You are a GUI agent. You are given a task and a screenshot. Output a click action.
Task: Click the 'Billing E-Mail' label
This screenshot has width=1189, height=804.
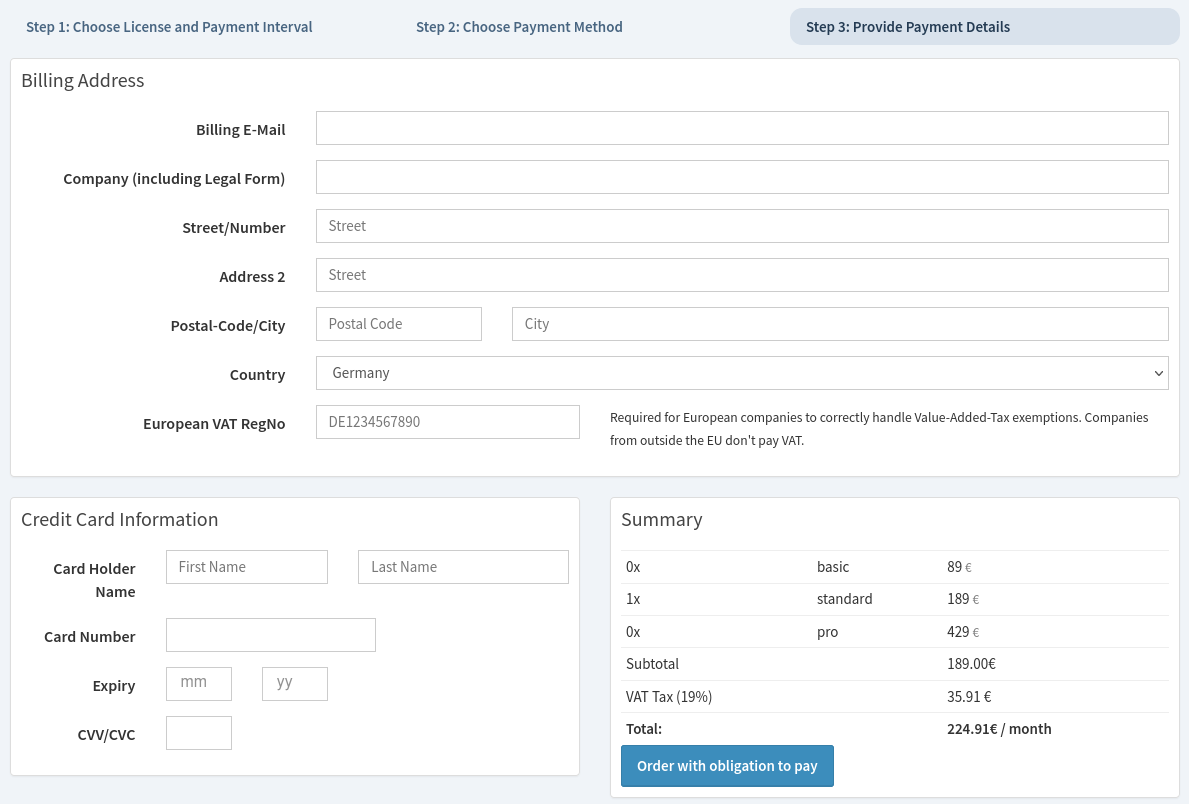[240, 130]
